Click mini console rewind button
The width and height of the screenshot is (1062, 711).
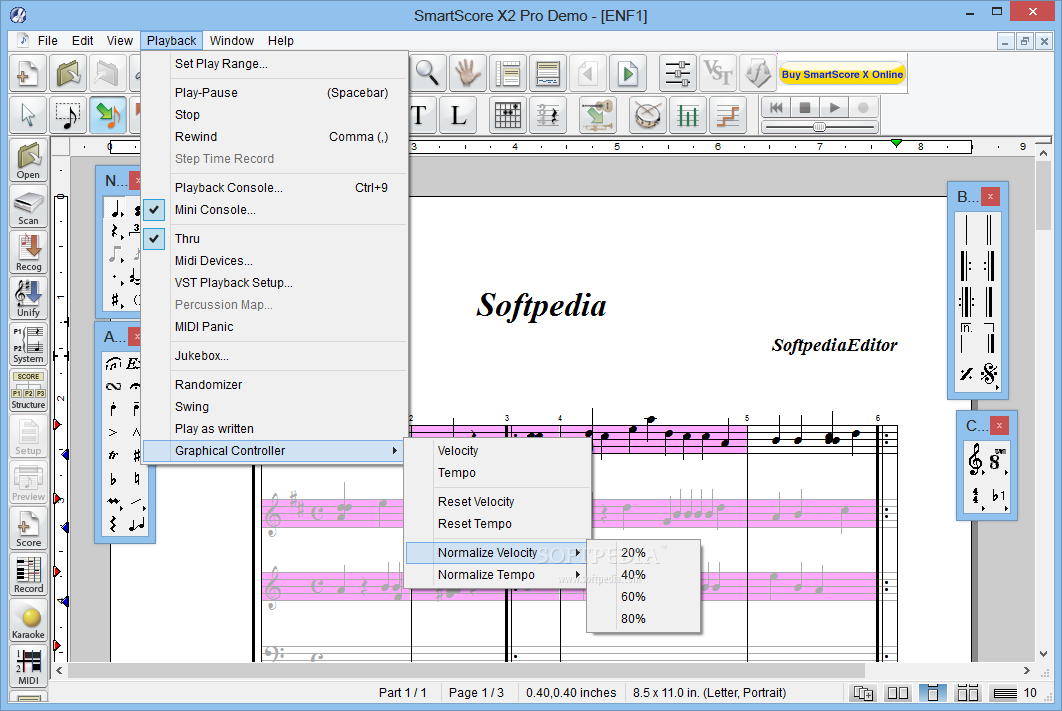(776, 108)
